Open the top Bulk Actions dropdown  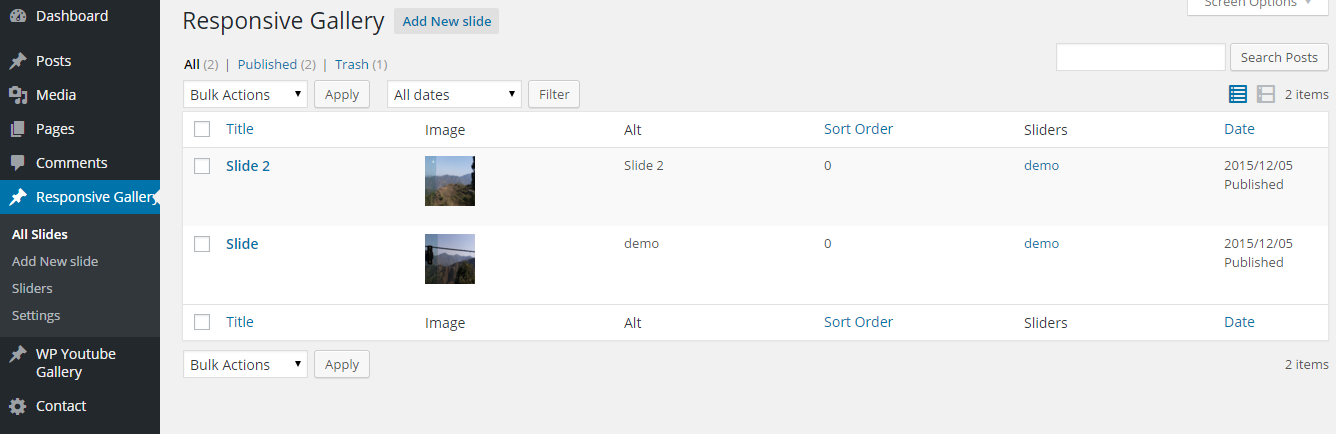tap(246, 95)
